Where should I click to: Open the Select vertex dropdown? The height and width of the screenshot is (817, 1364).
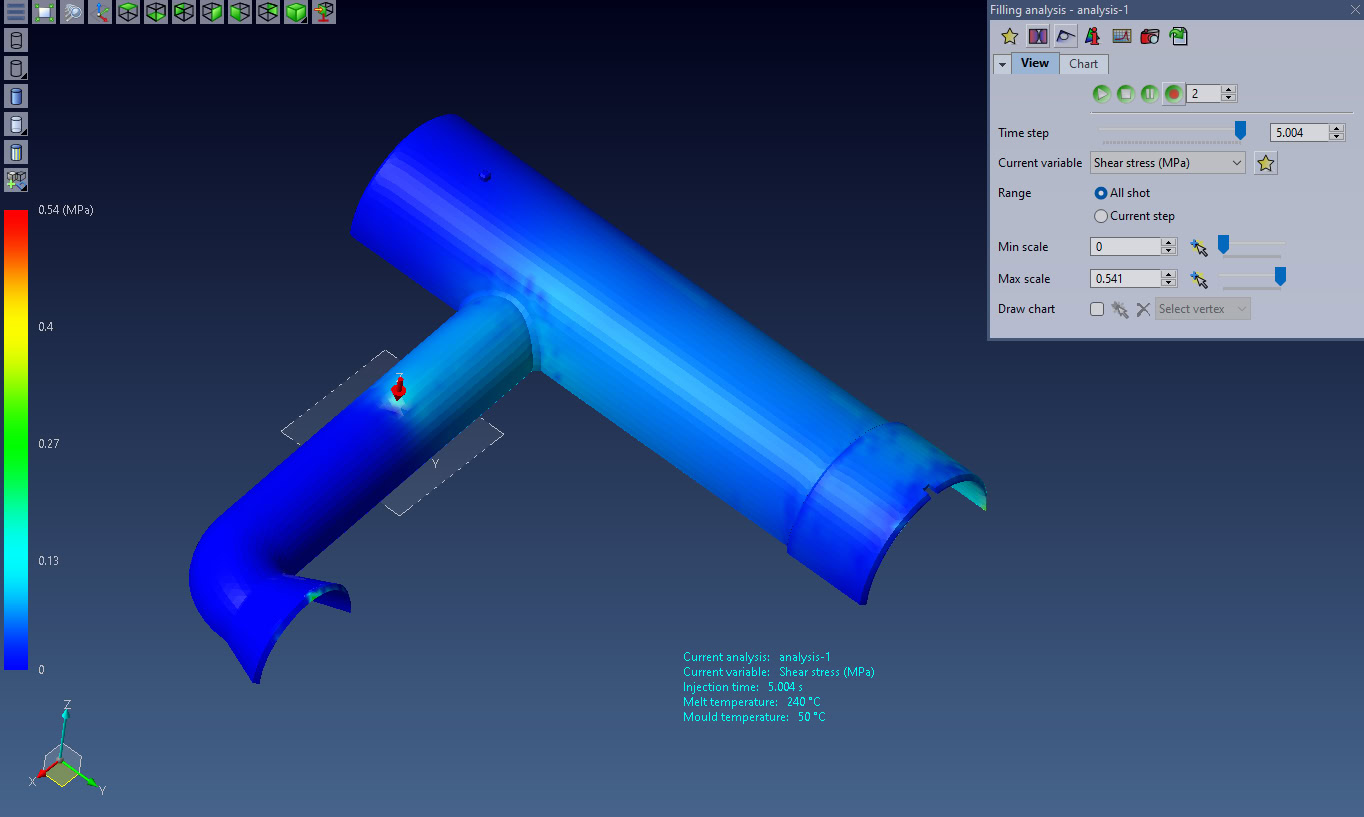[x=1202, y=309]
